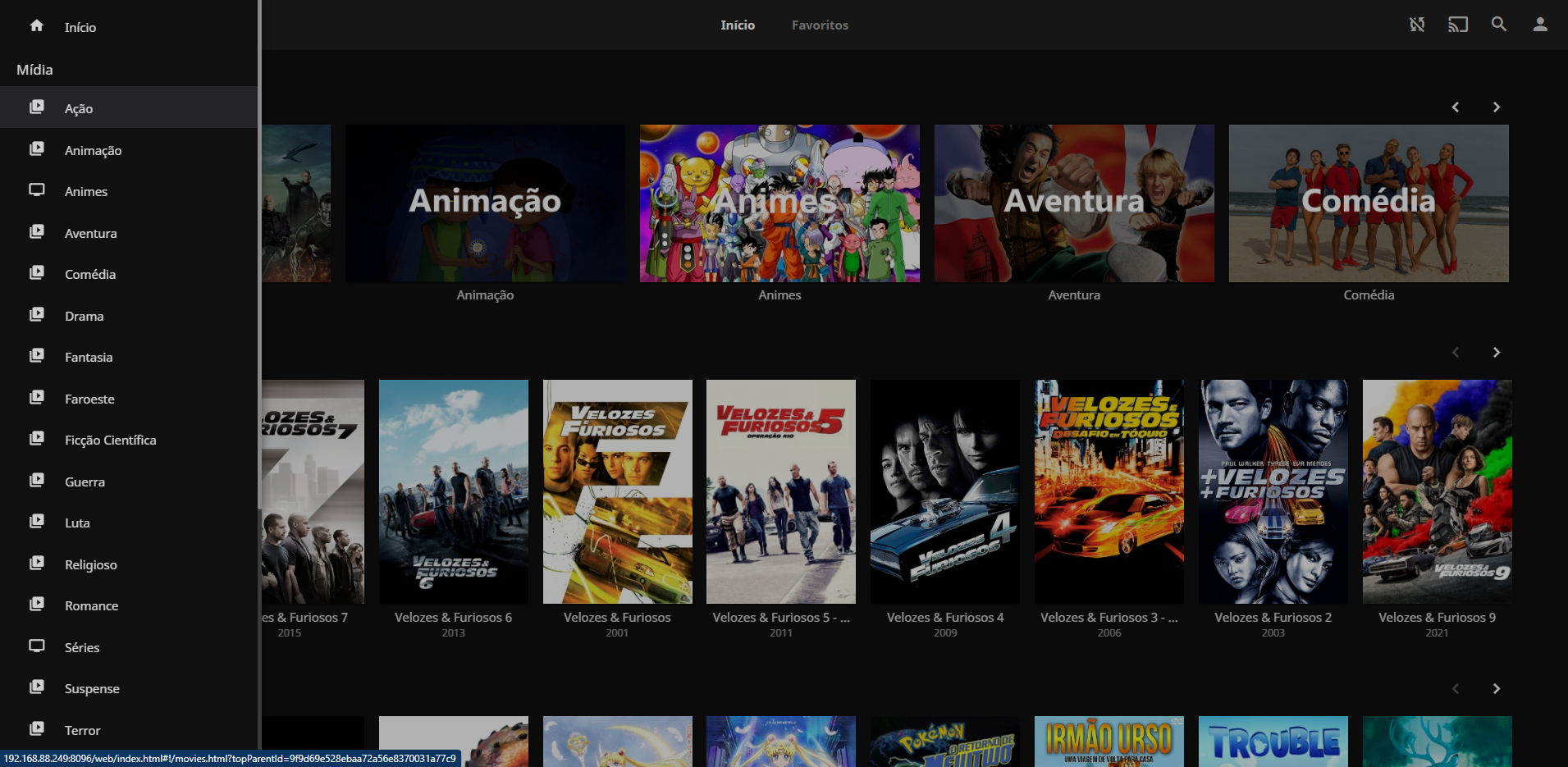
Task: Click the Drama library icon in the sidebar
Action: click(37, 314)
